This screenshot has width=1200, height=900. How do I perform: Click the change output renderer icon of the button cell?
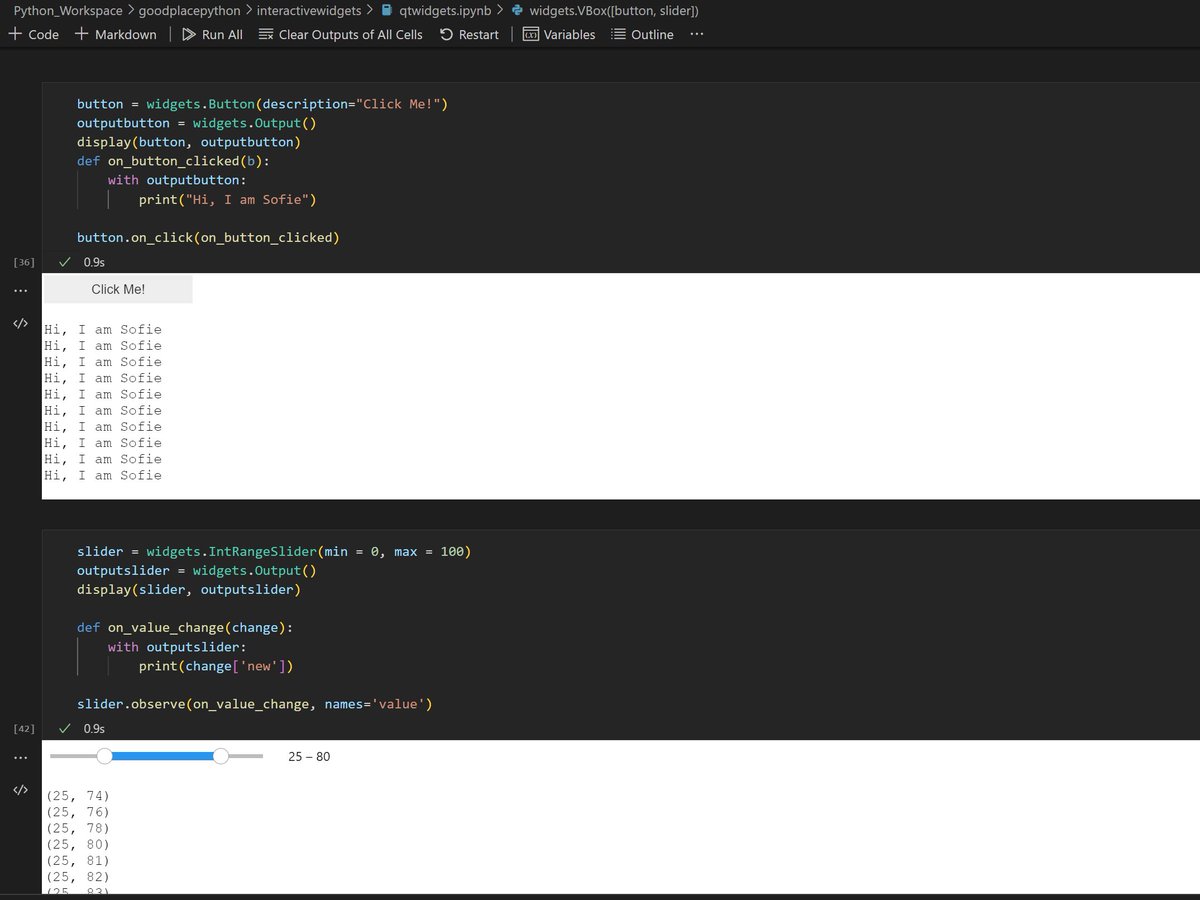(20, 322)
